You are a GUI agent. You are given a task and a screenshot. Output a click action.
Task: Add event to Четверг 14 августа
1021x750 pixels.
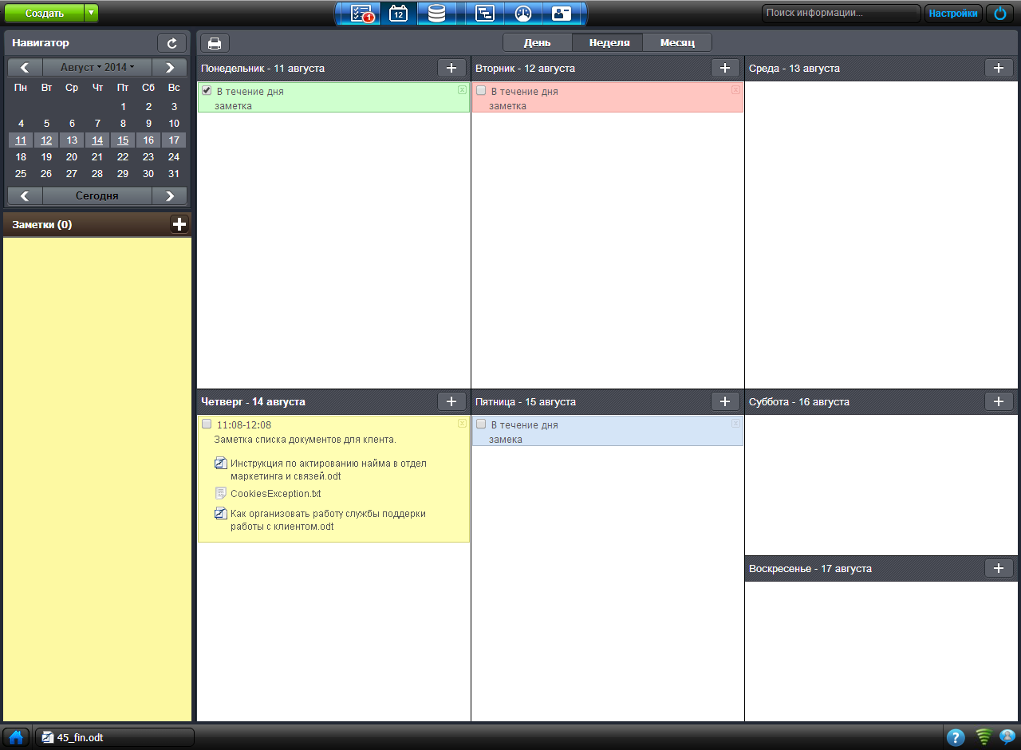[x=451, y=402]
